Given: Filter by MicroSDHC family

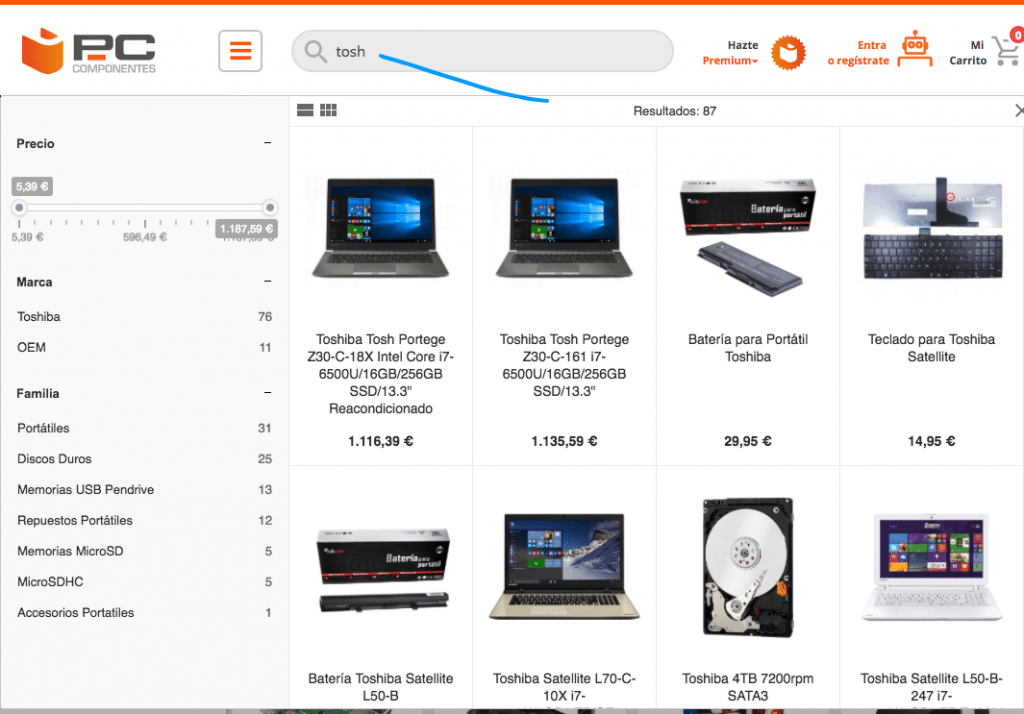Looking at the screenshot, I should pyautogui.click(x=144, y=582).
